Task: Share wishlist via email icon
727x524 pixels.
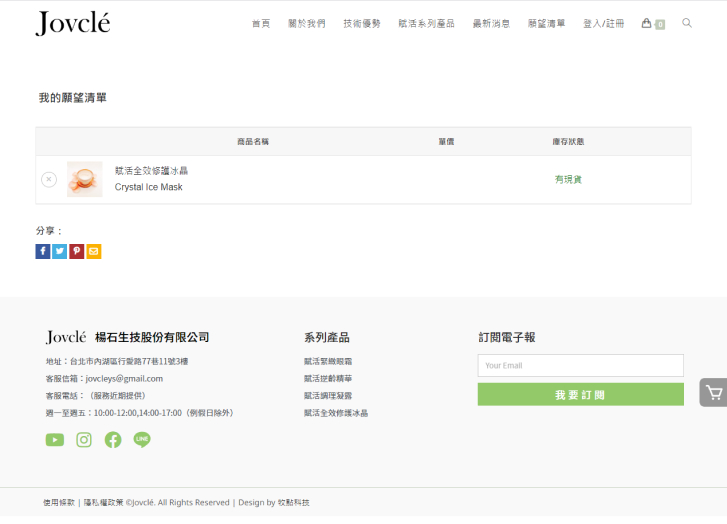Action: [x=94, y=252]
